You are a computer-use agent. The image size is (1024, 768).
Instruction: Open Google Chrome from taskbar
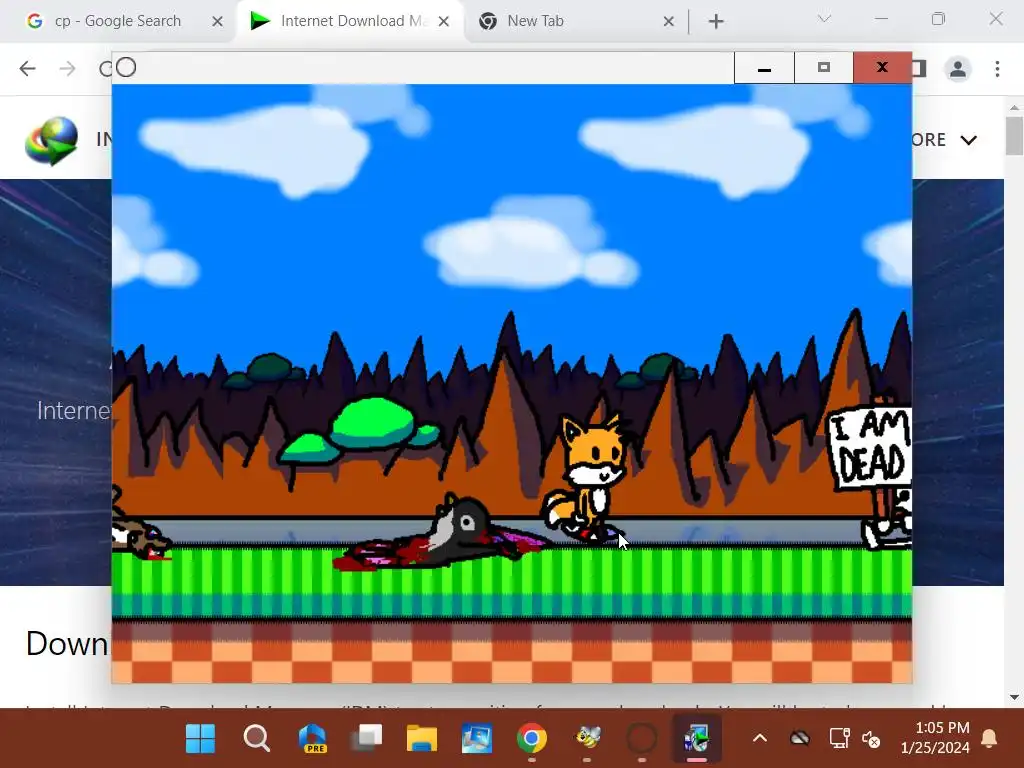532,739
